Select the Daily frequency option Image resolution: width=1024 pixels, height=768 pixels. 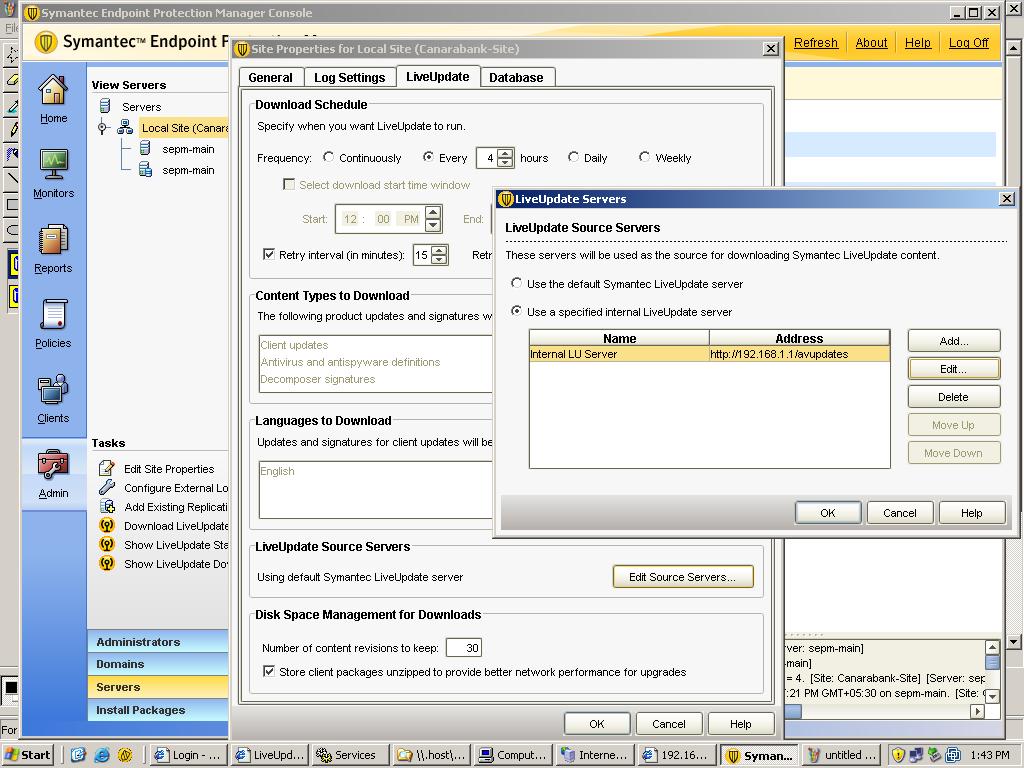tap(574, 158)
